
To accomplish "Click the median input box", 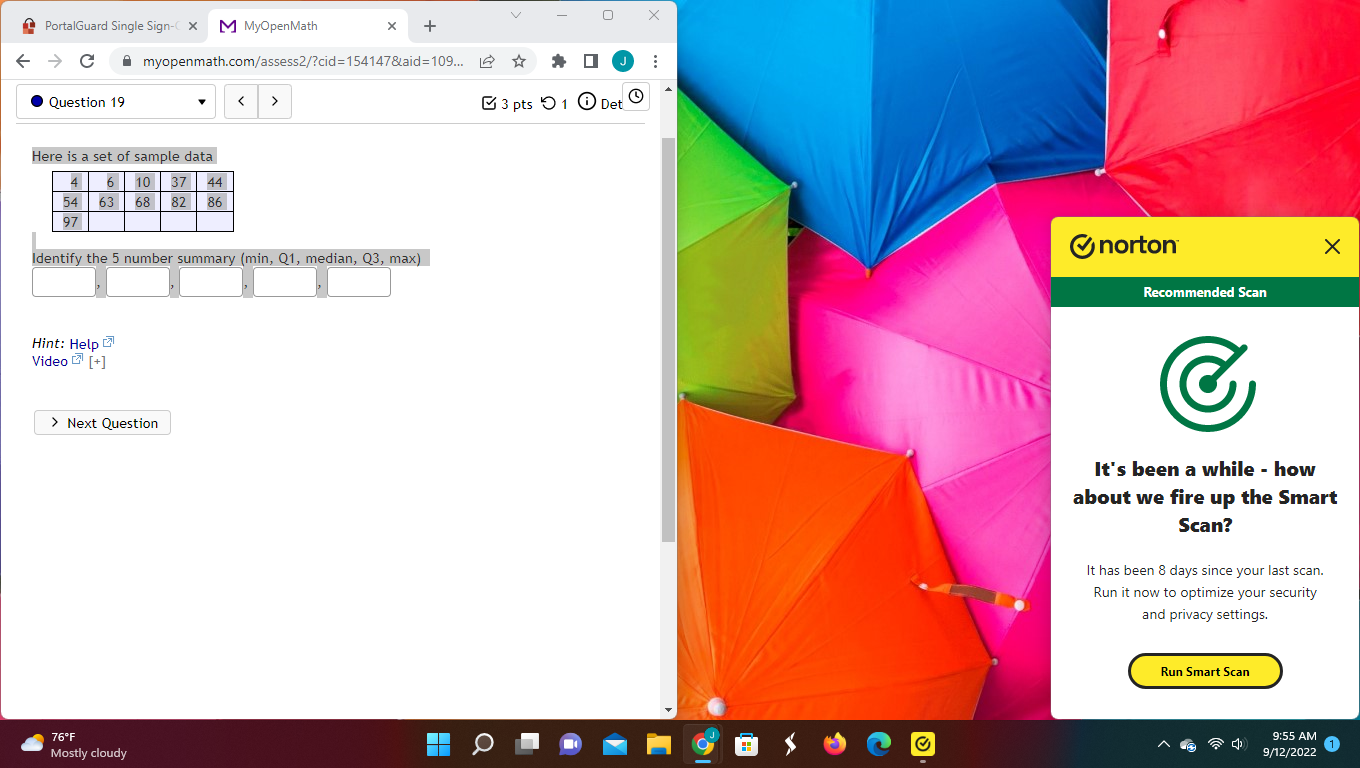I will pyautogui.click(x=211, y=282).
